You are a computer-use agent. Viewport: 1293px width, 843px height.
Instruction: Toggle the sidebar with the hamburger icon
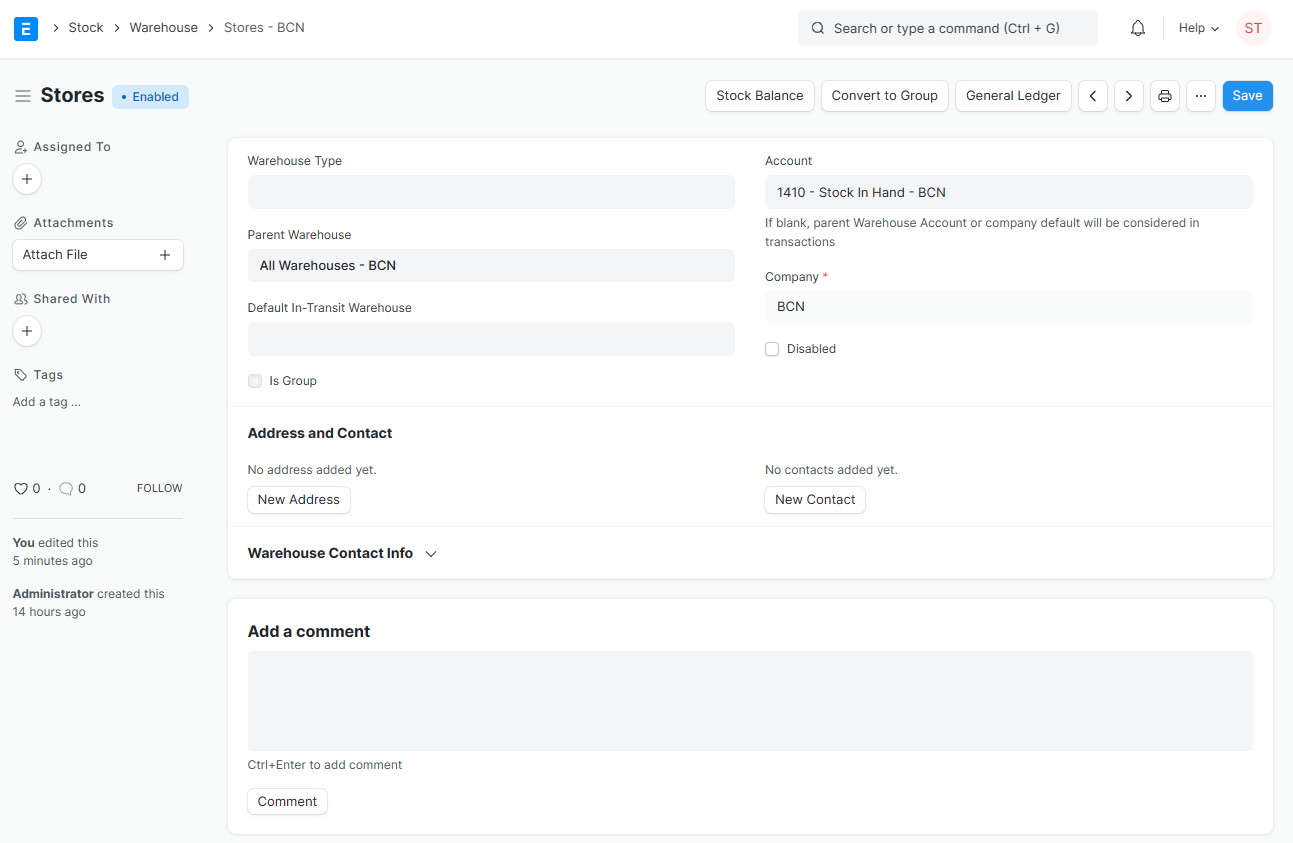(22, 95)
